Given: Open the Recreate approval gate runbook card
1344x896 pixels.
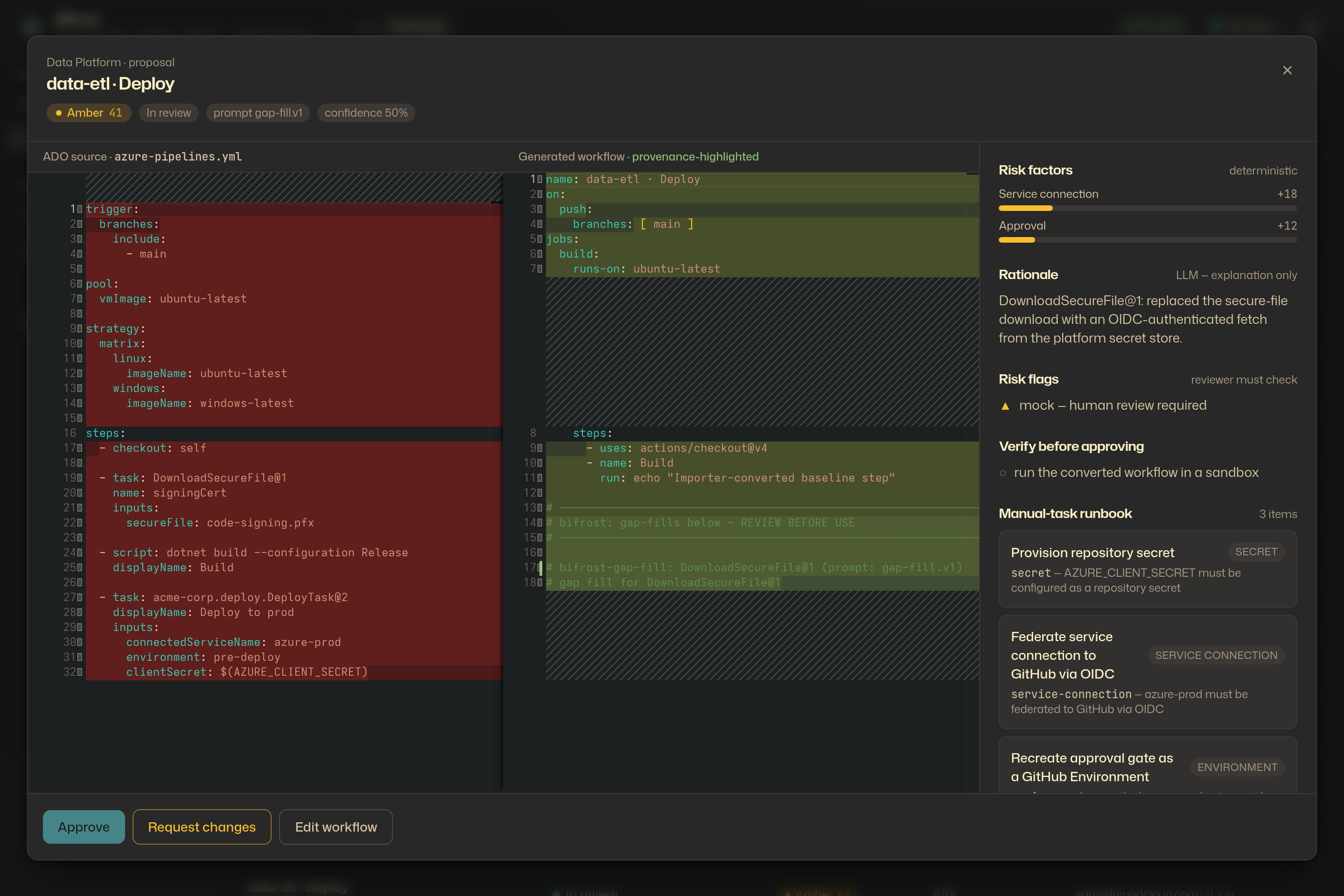Looking at the screenshot, I should point(1148,764).
